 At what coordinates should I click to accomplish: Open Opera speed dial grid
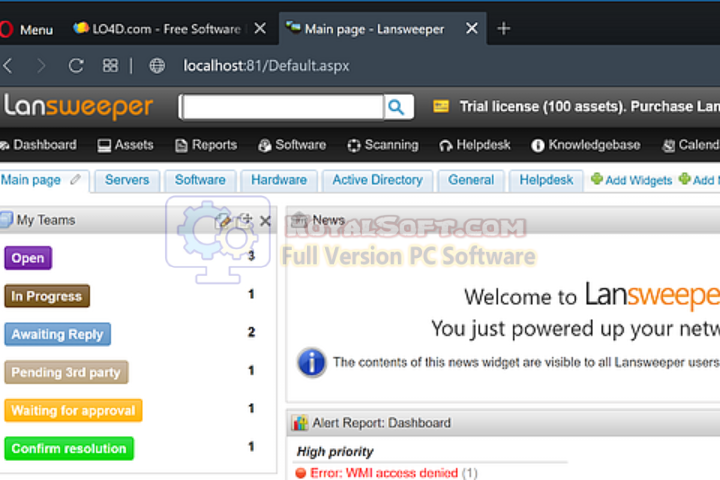(x=110, y=66)
